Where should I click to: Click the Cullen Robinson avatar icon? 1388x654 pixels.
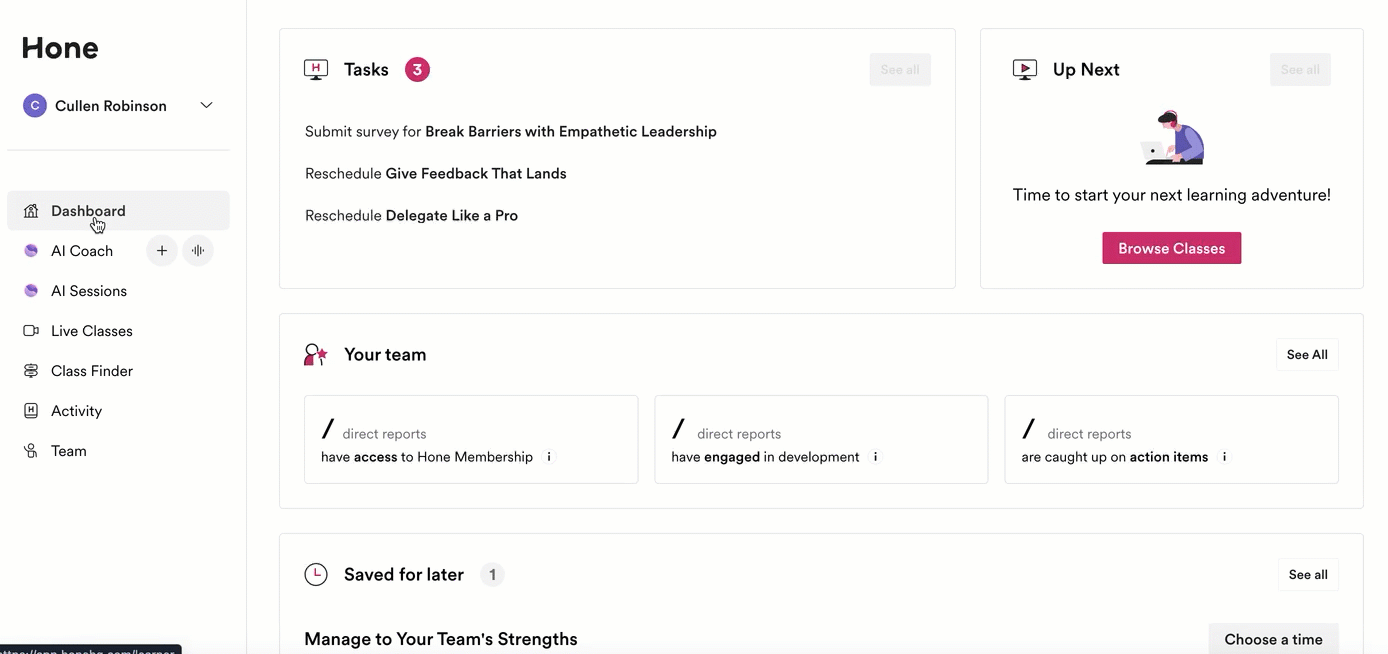click(x=35, y=106)
